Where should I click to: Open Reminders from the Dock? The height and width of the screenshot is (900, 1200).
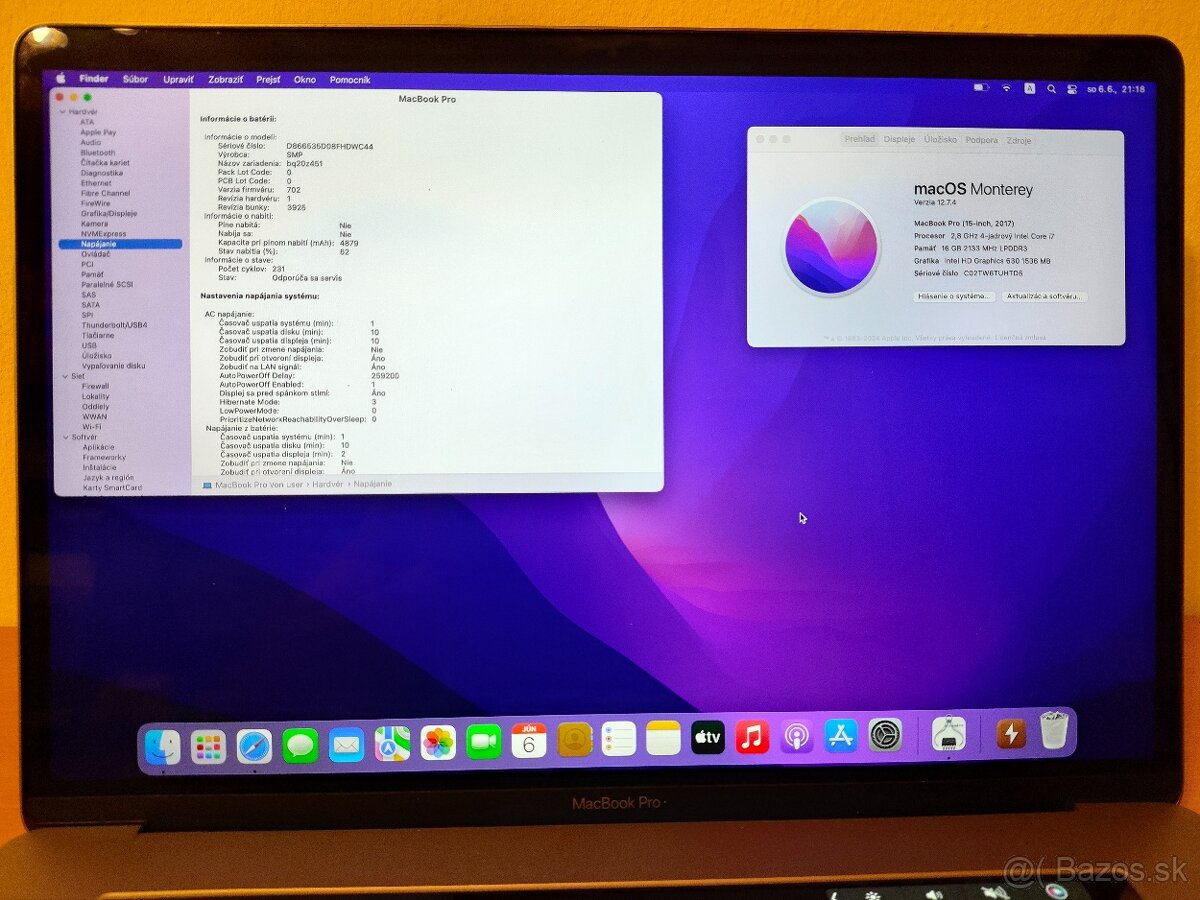tap(619, 739)
